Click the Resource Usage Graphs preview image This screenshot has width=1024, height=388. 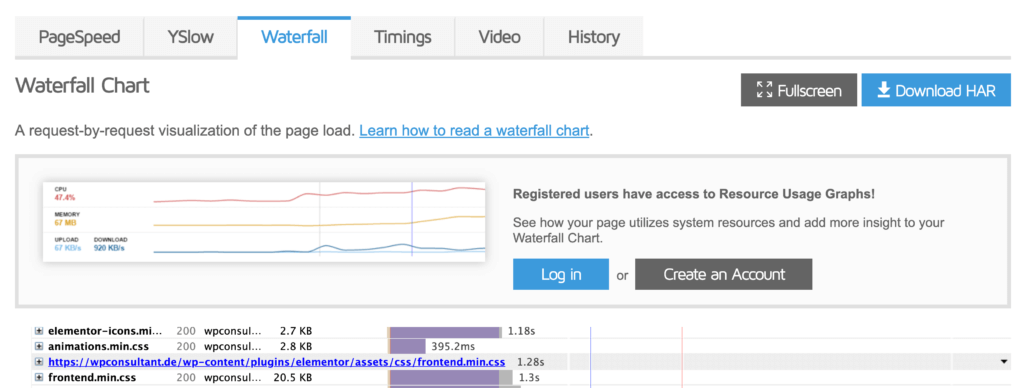click(x=264, y=222)
